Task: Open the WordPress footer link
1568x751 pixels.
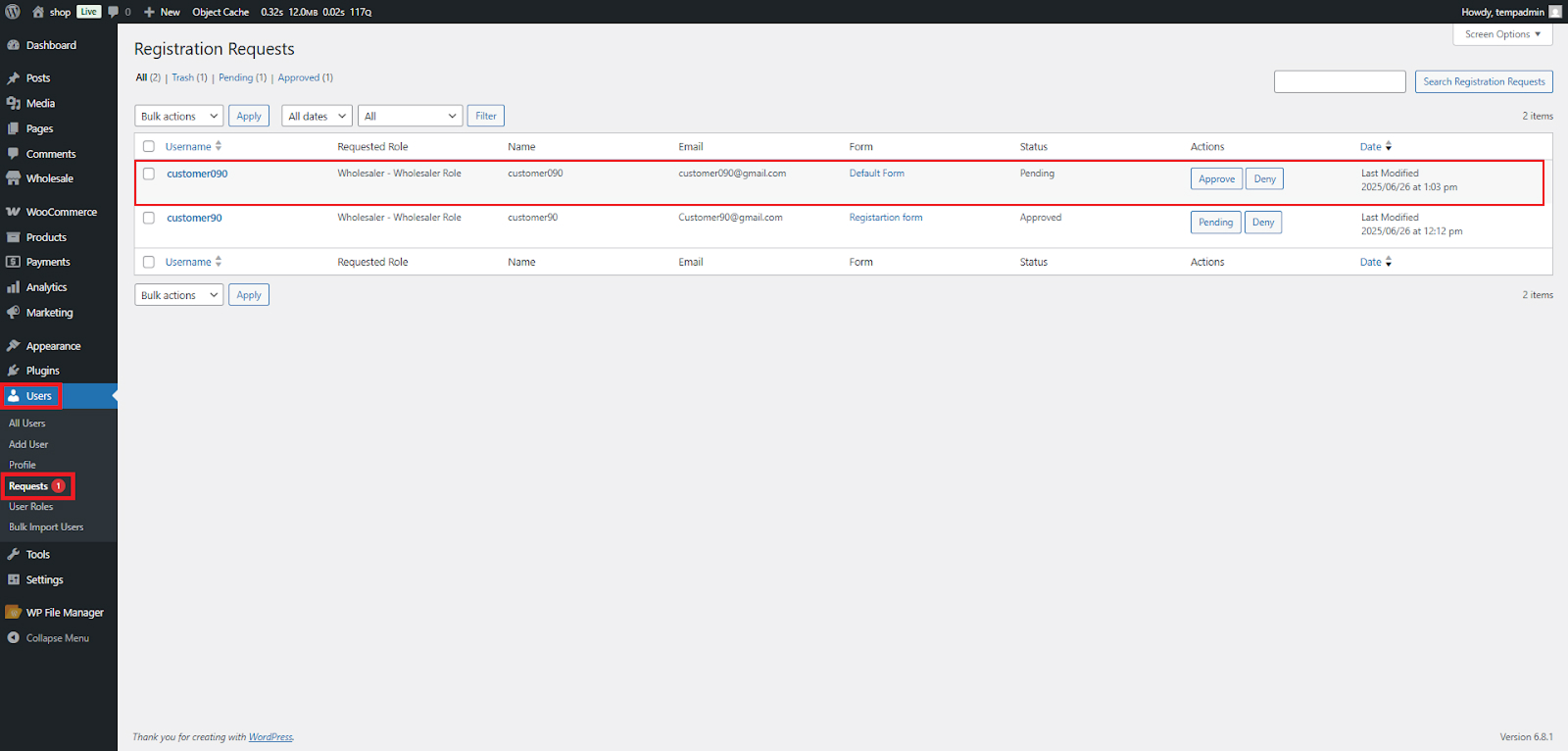Action: pos(270,737)
